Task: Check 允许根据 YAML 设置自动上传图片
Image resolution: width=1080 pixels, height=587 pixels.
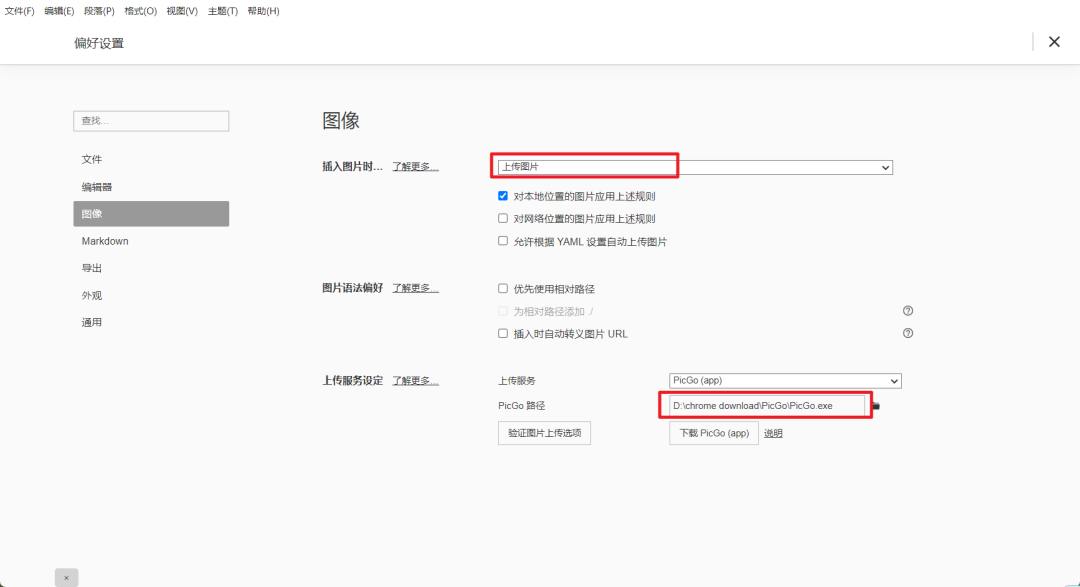Action: point(503,241)
